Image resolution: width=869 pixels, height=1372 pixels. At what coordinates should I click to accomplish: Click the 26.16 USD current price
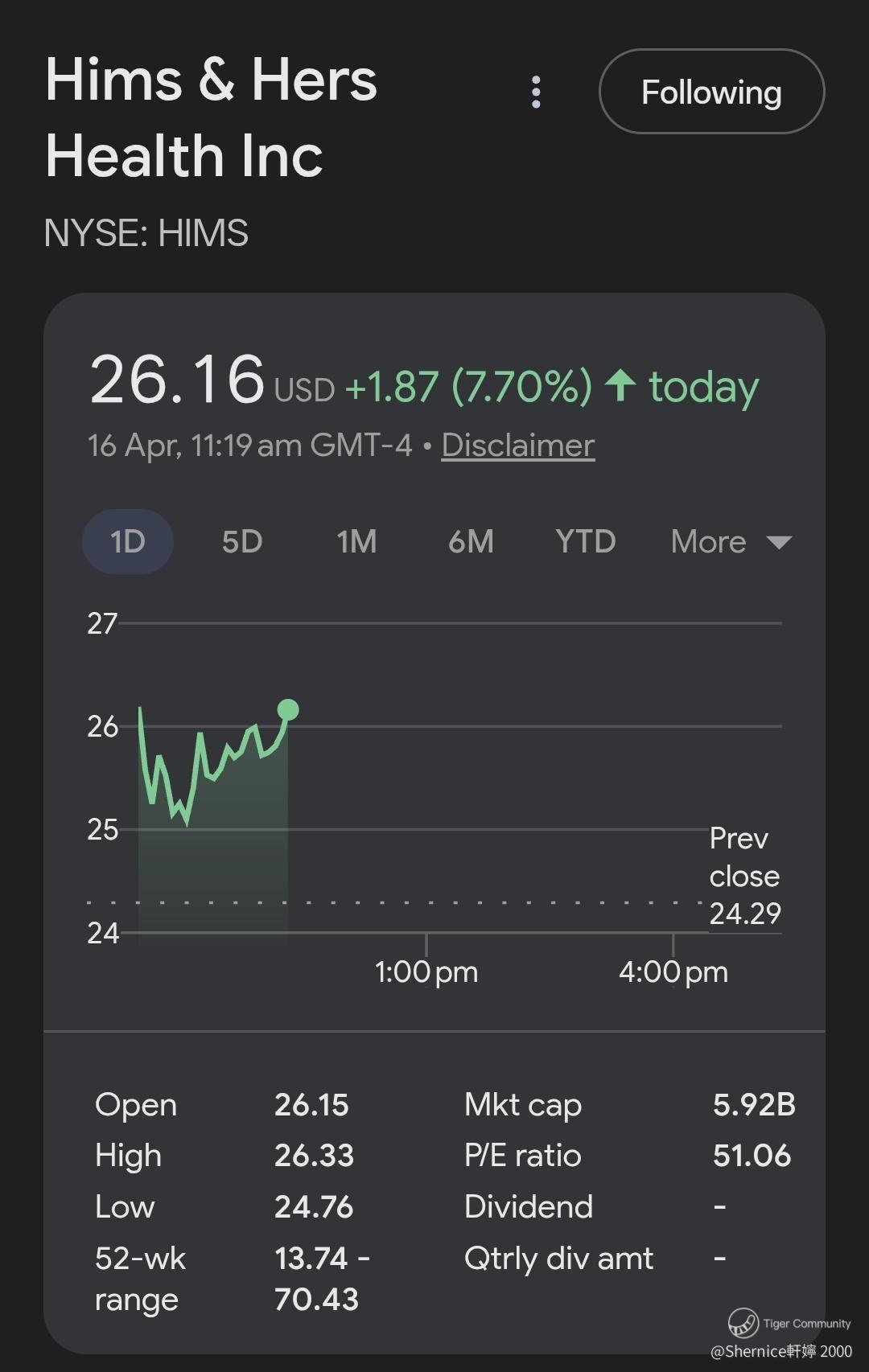coord(177,380)
